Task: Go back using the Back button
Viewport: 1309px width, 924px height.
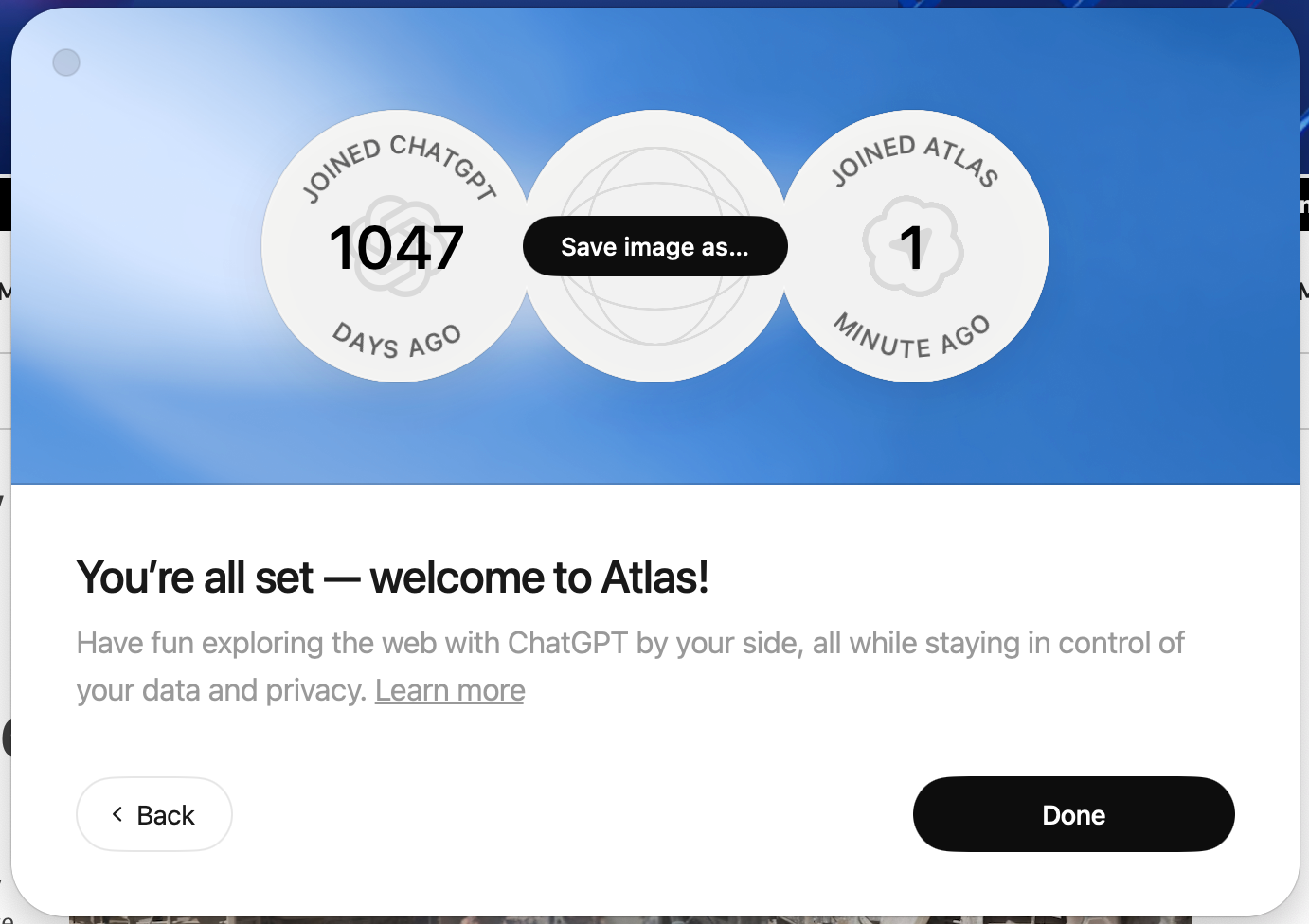Action: click(154, 814)
